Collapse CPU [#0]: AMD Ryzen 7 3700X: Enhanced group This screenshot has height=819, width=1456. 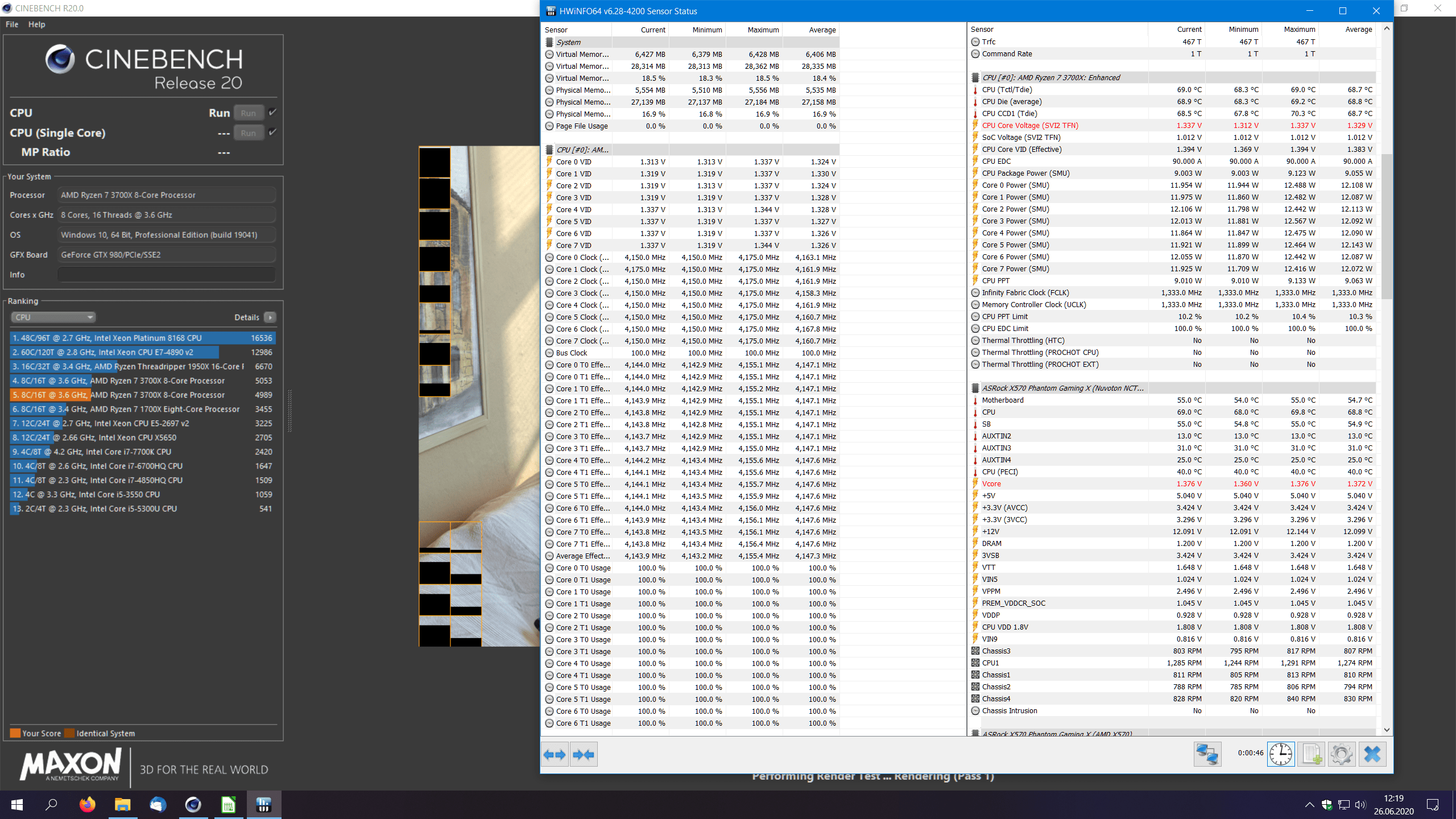pos(1172,77)
